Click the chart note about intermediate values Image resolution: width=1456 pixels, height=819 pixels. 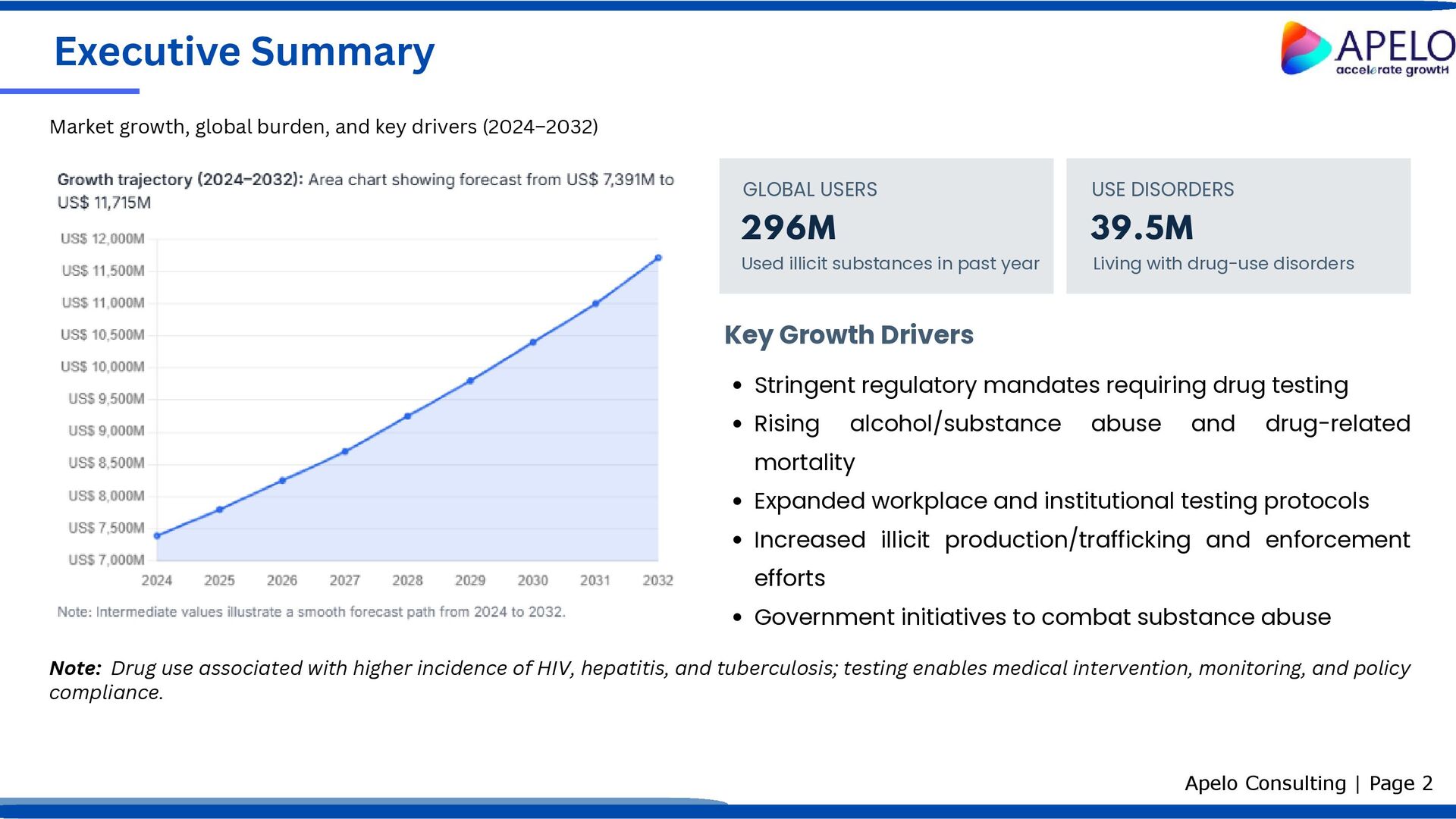(311, 612)
